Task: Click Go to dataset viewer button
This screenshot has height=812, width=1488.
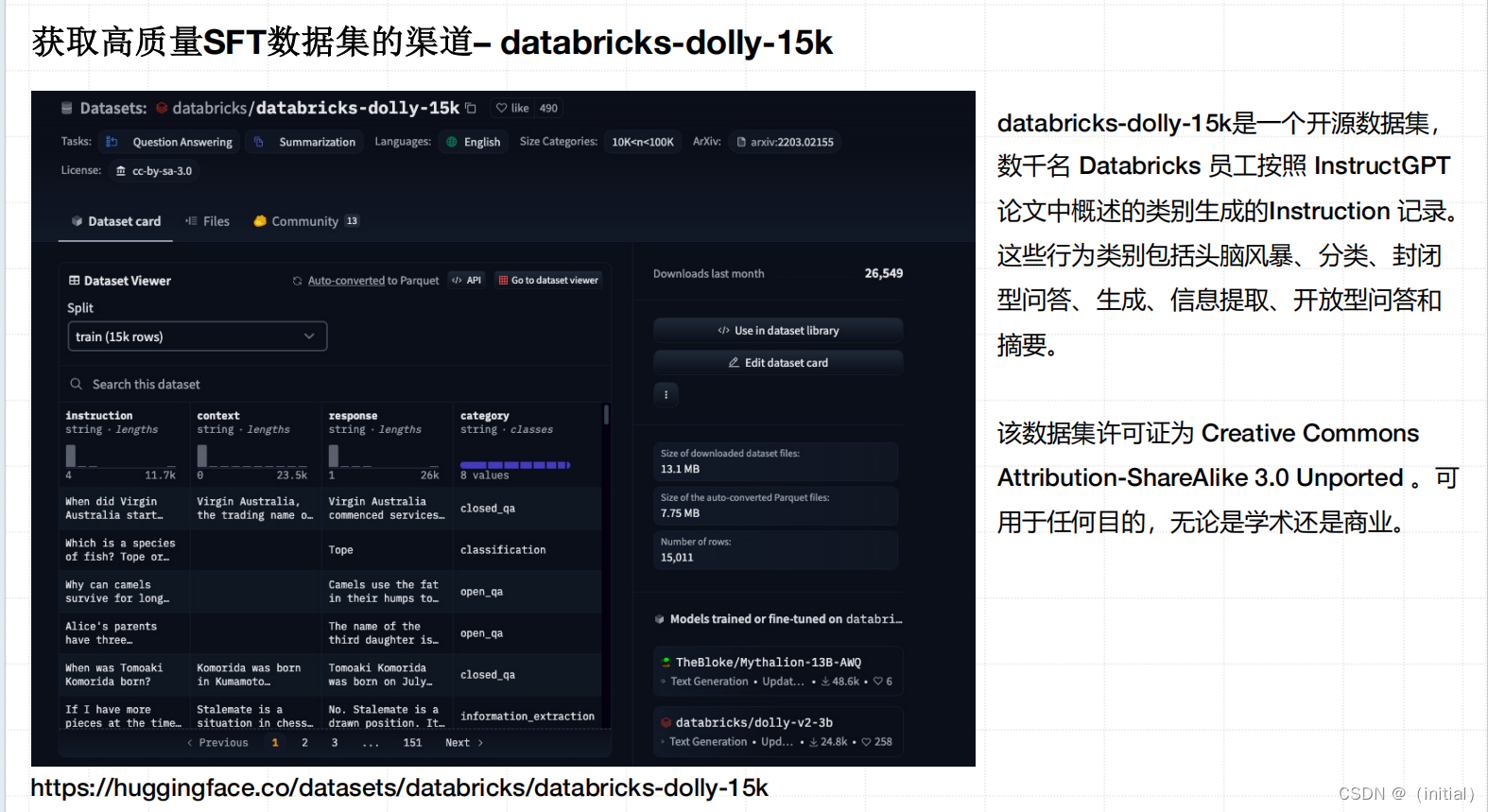Action: click(548, 280)
